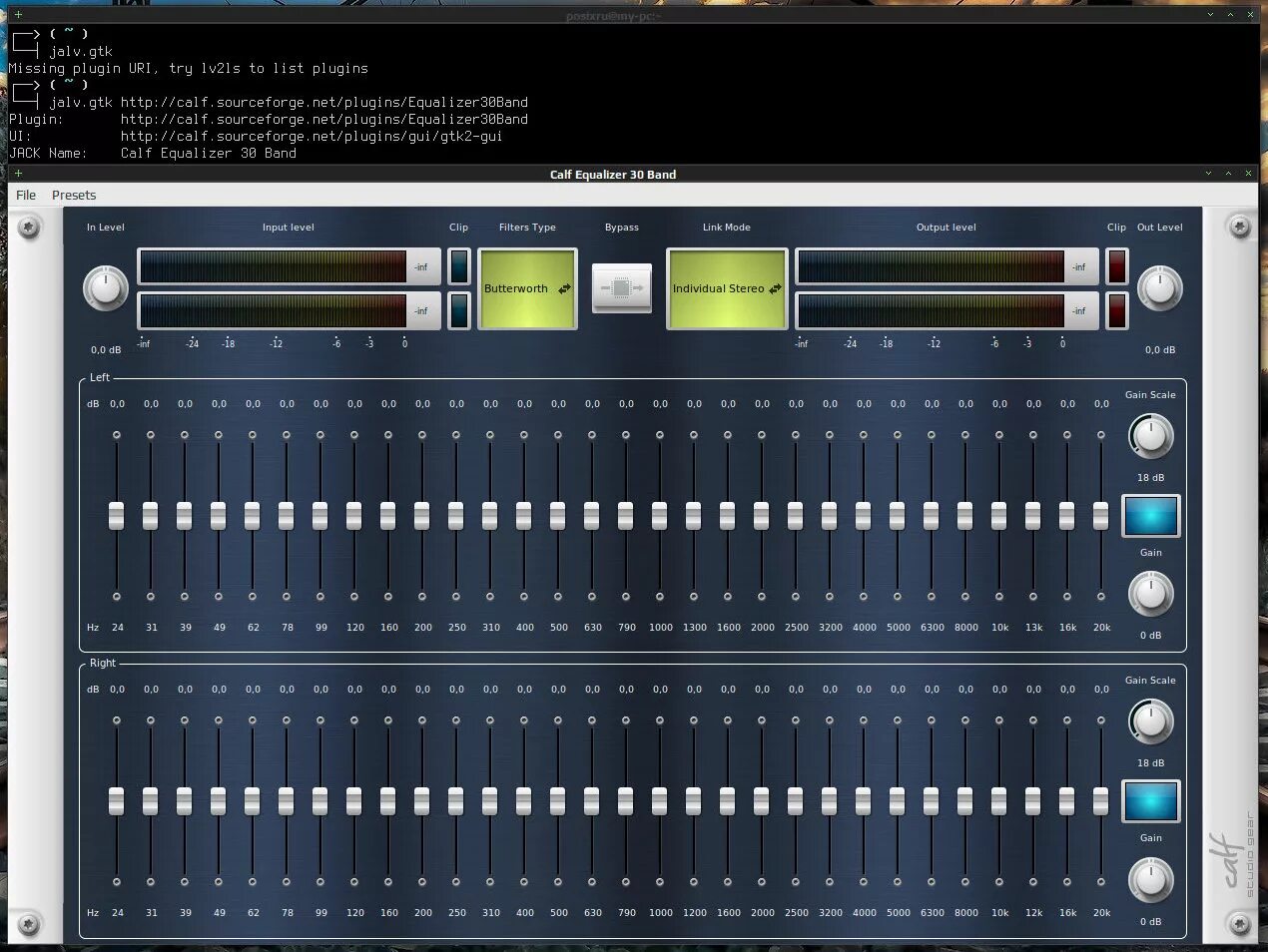The width and height of the screenshot is (1268, 952).
Task: Click the upper input Clip indicator
Action: (x=458, y=266)
